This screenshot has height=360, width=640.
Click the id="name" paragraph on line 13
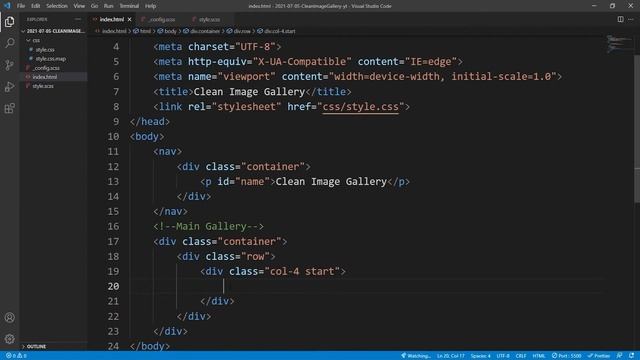305,181
